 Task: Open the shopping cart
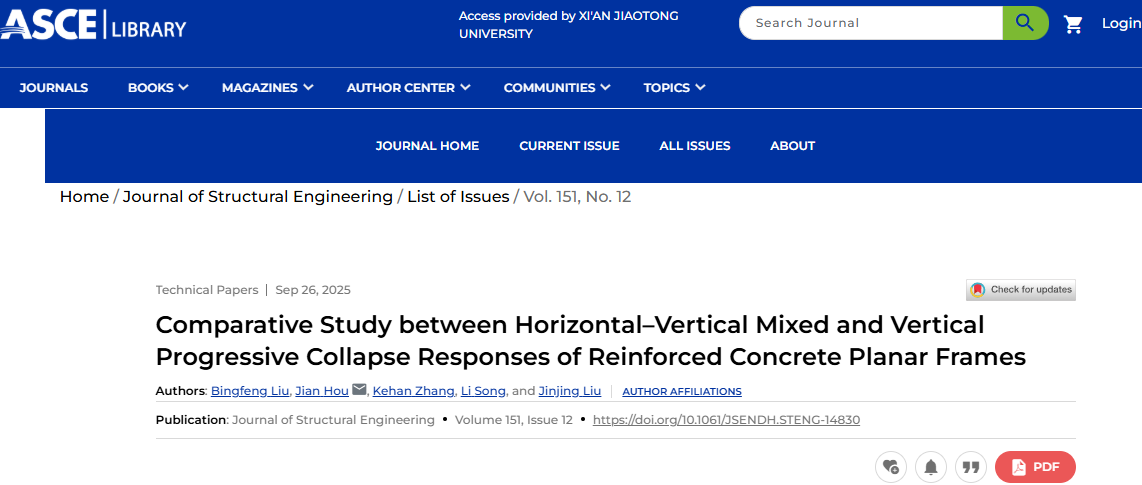tap(1073, 24)
